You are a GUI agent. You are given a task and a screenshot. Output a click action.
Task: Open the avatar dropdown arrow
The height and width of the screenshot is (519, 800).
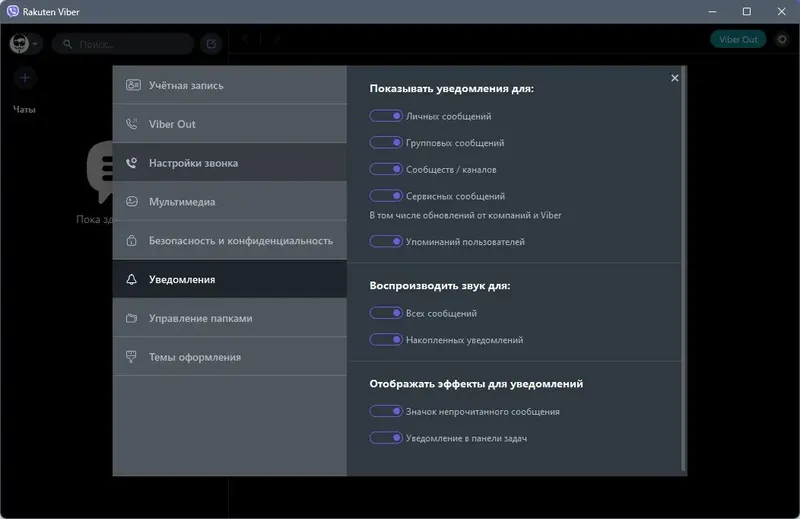(35, 44)
